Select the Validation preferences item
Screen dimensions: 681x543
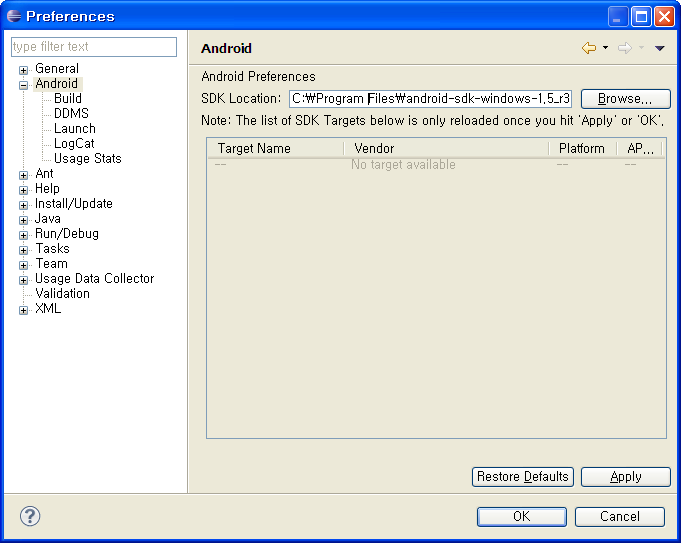63,294
